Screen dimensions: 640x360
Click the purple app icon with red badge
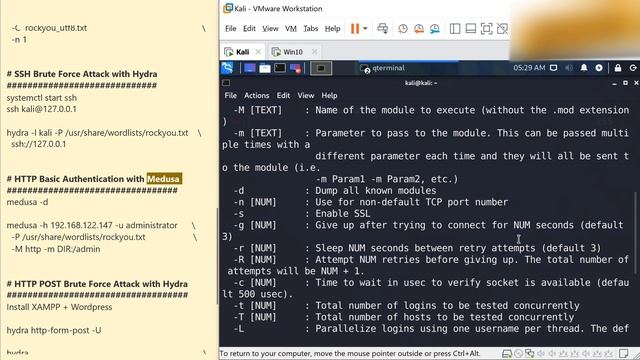295,68
